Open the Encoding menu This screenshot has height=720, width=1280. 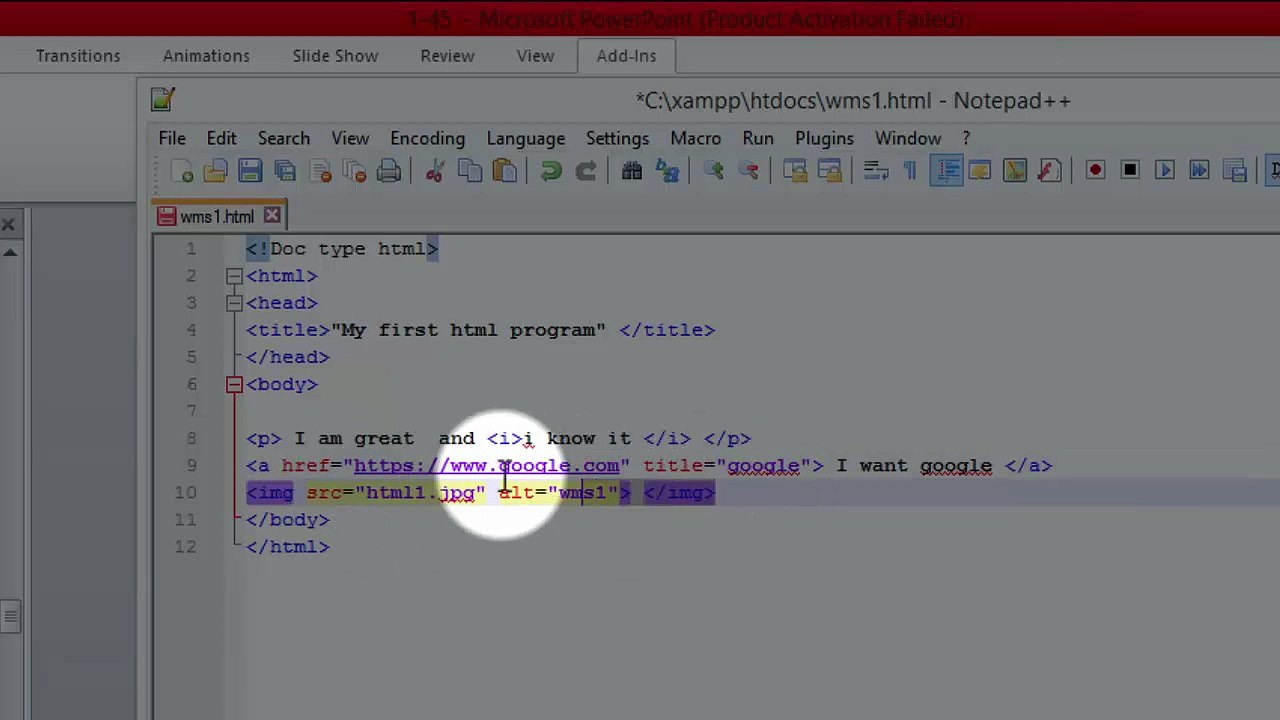(427, 138)
